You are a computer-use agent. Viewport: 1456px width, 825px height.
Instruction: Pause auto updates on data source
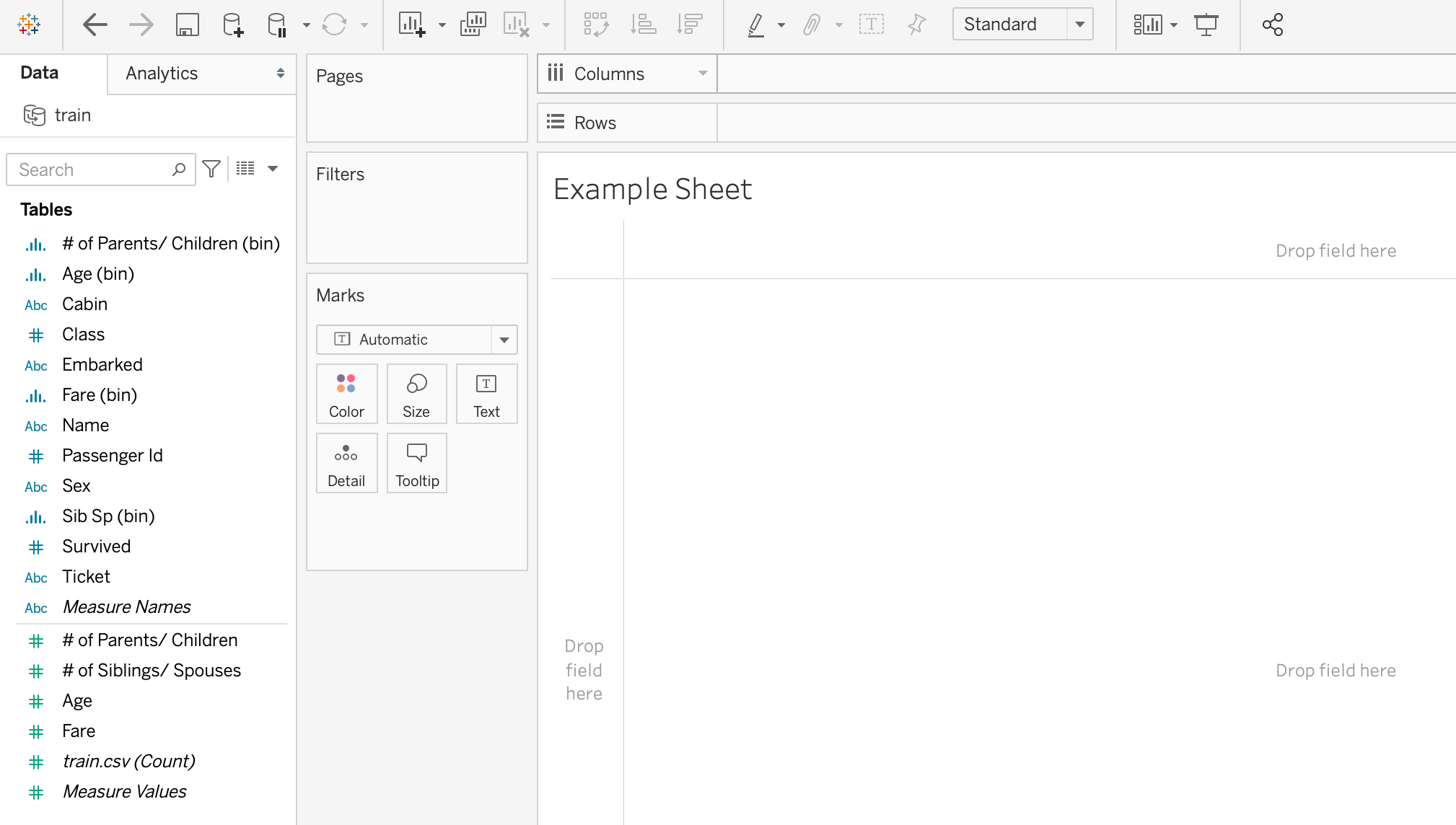pyautogui.click(x=278, y=25)
